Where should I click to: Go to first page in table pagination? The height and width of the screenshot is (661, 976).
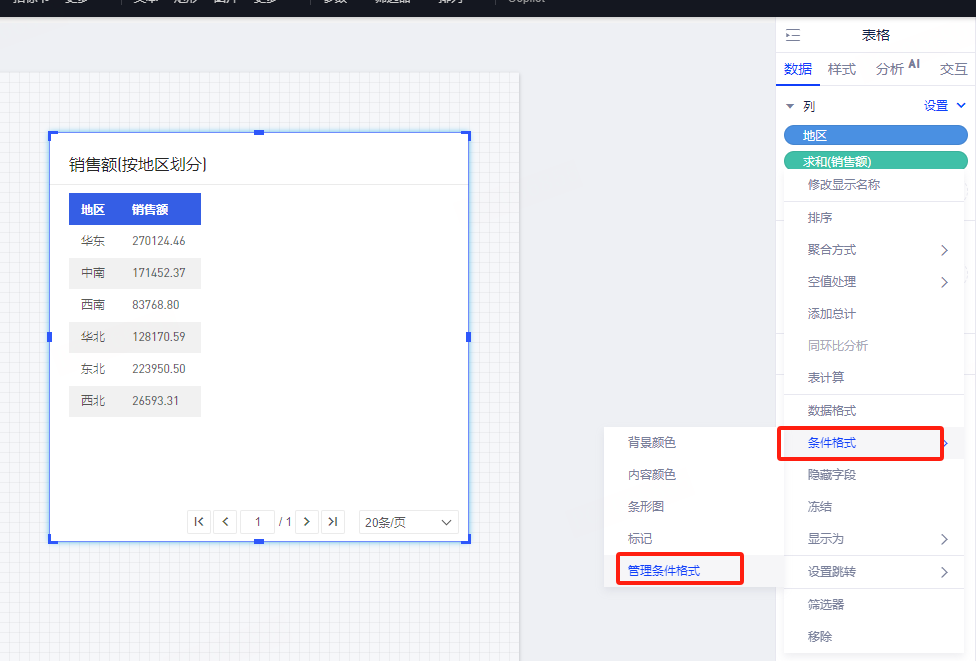click(x=199, y=522)
